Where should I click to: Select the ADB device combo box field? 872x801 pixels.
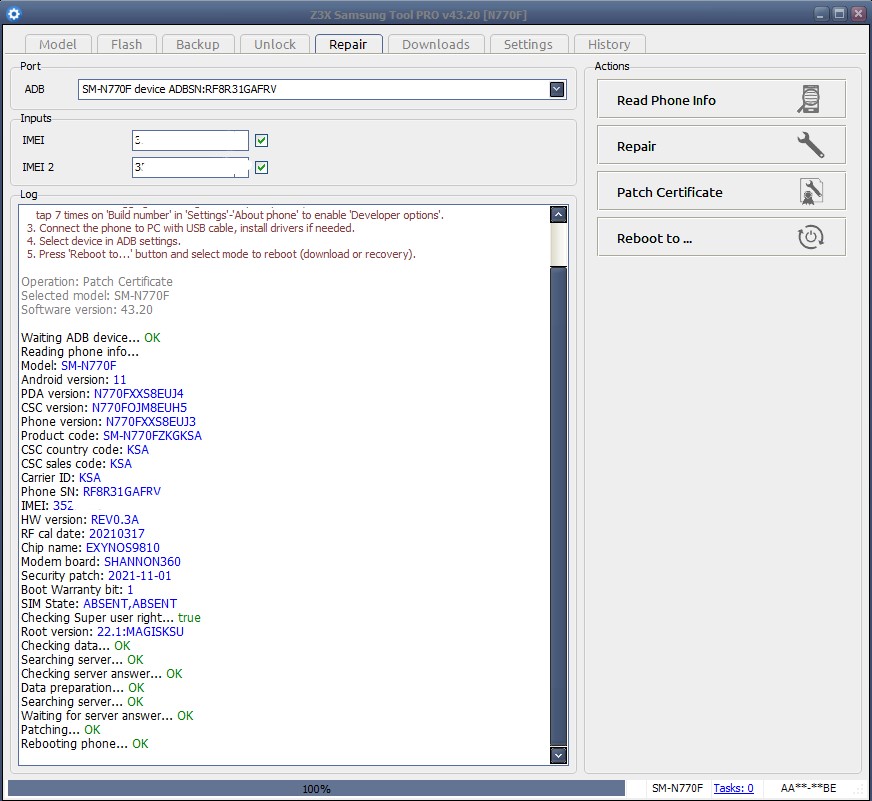pos(322,89)
